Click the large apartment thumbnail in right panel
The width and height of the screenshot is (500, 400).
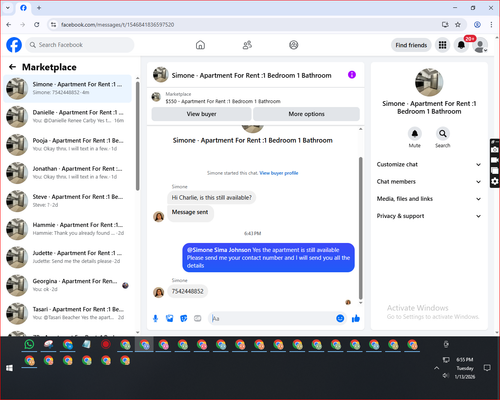click(x=429, y=82)
